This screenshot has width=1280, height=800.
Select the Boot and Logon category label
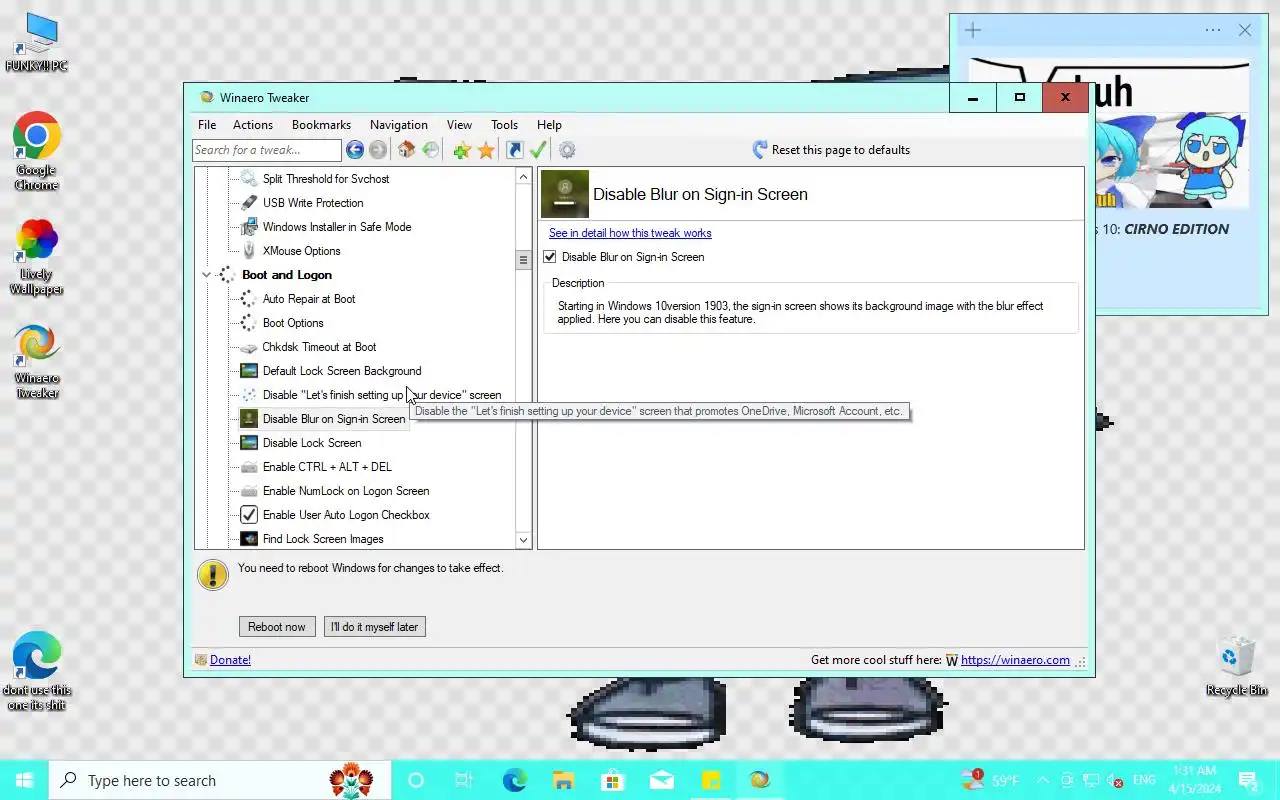(x=287, y=275)
